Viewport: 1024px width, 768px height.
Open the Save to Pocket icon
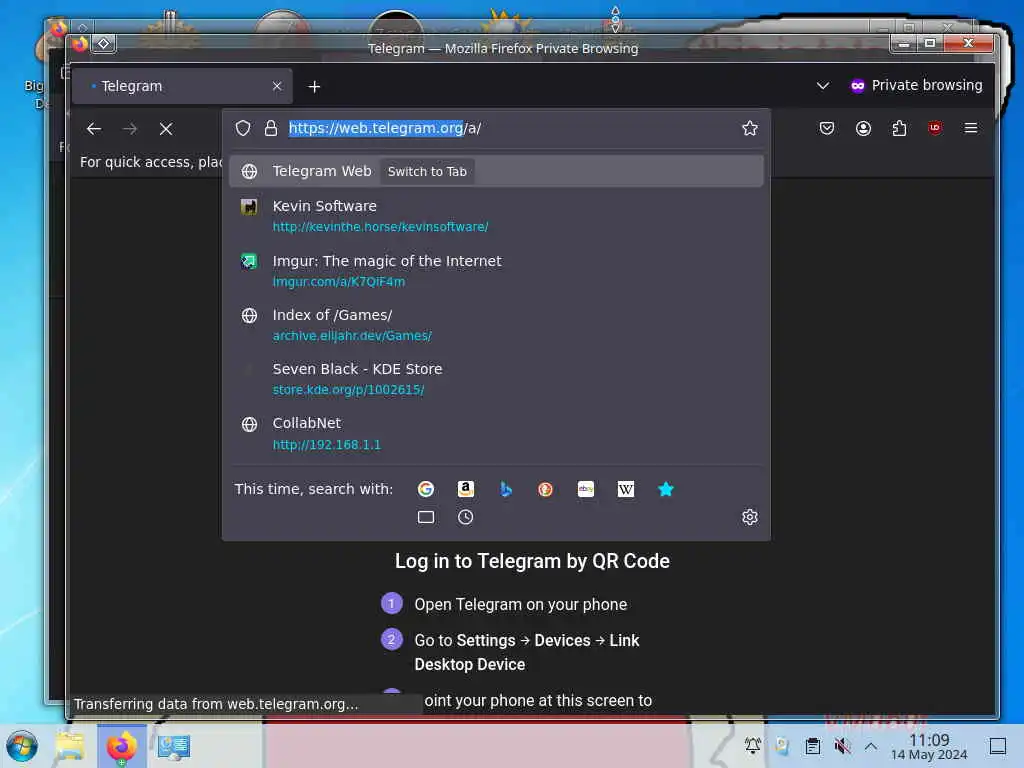pyautogui.click(x=827, y=128)
